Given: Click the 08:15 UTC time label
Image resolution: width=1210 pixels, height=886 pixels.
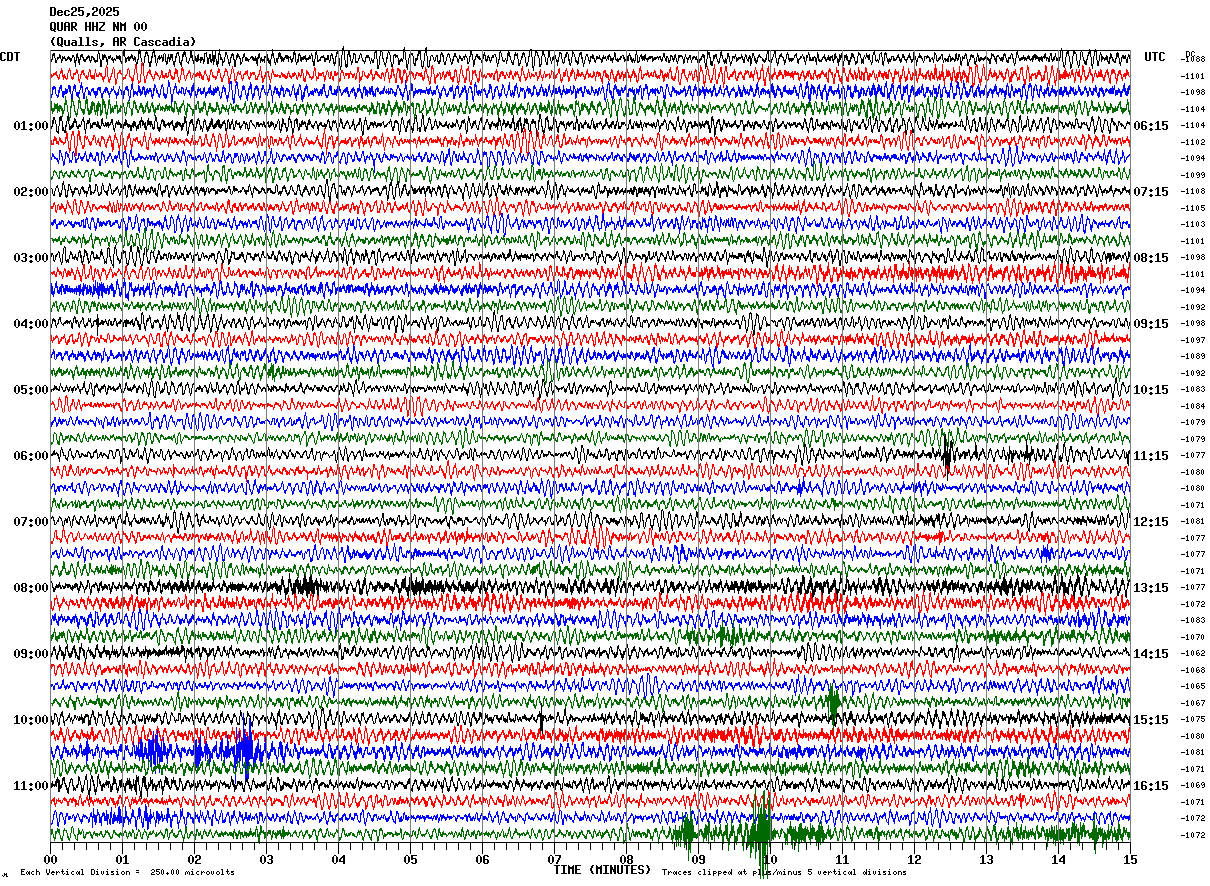Looking at the screenshot, I should (1151, 258).
